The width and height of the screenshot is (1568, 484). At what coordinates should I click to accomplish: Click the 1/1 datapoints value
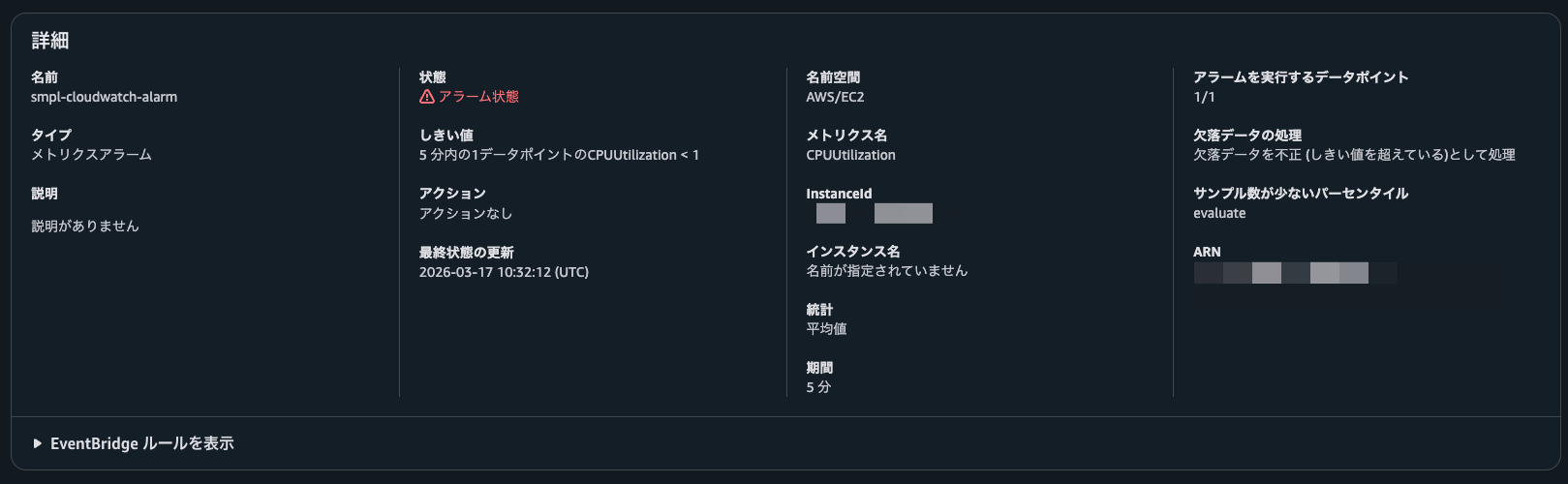pyautogui.click(x=1204, y=97)
